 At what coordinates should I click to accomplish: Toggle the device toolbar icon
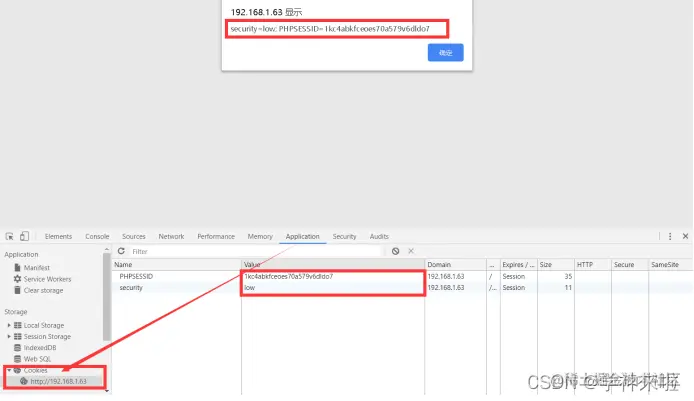tap(24, 236)
